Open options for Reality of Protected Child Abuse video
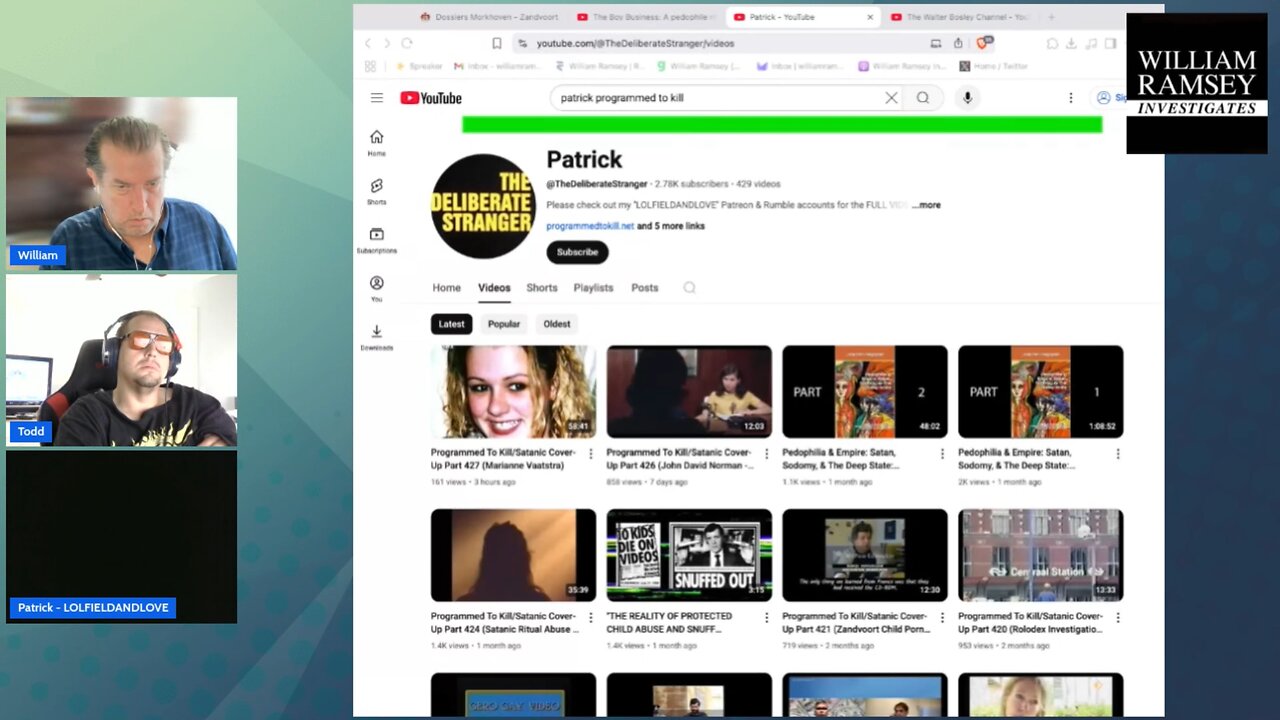1280x720 pixels. click(x=766, y=617)
